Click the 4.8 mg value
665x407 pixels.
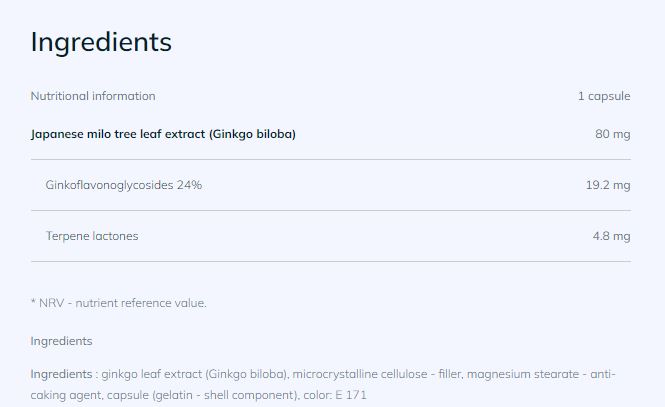611,236
